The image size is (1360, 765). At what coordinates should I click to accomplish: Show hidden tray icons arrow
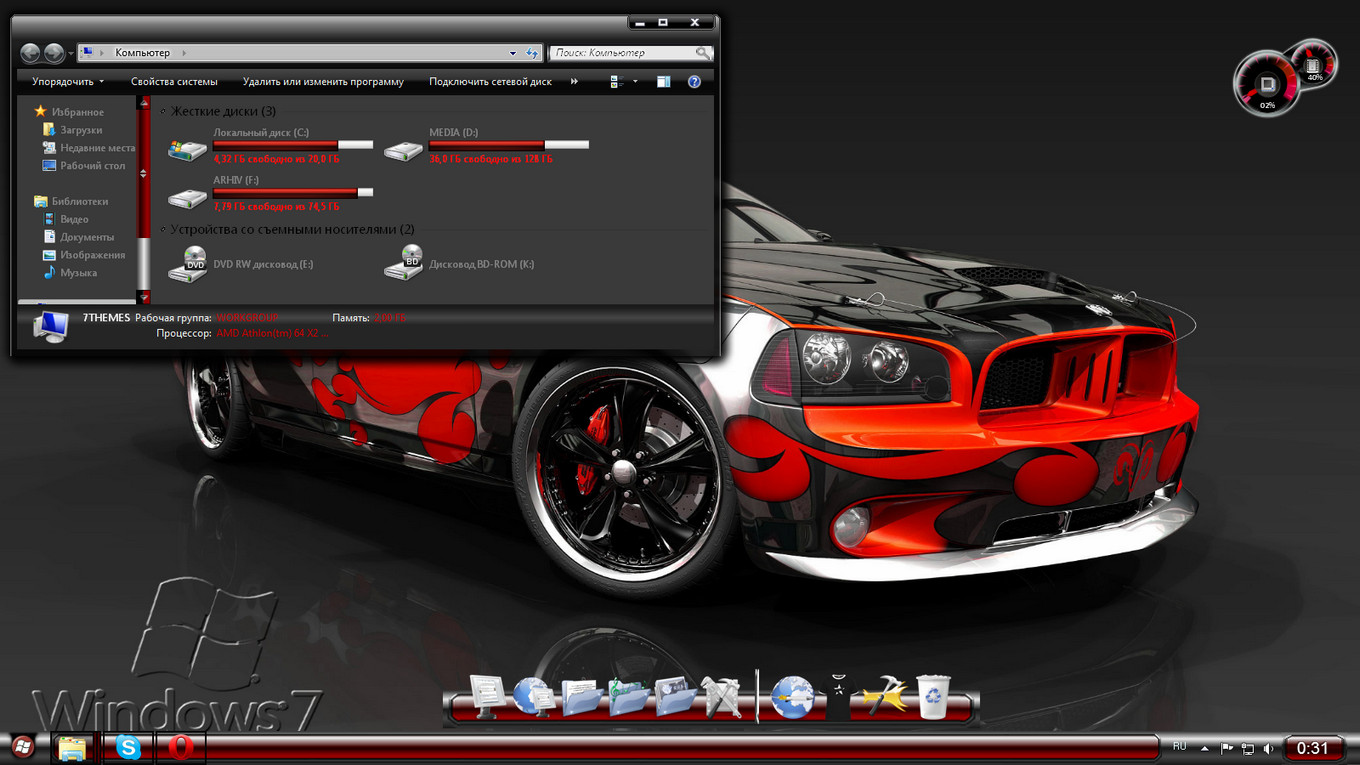pyautogui.click(x=1205, y=748)
